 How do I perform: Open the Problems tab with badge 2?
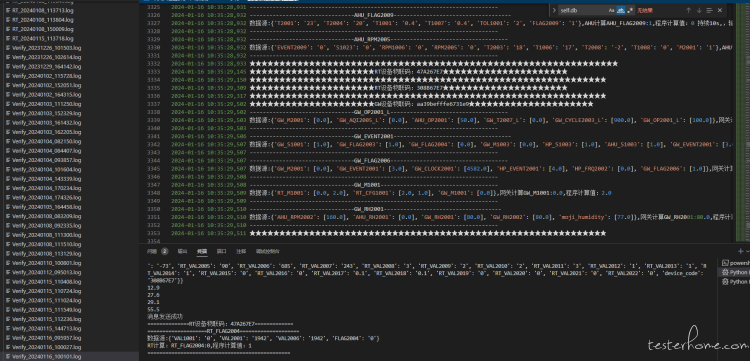point(158,251)
